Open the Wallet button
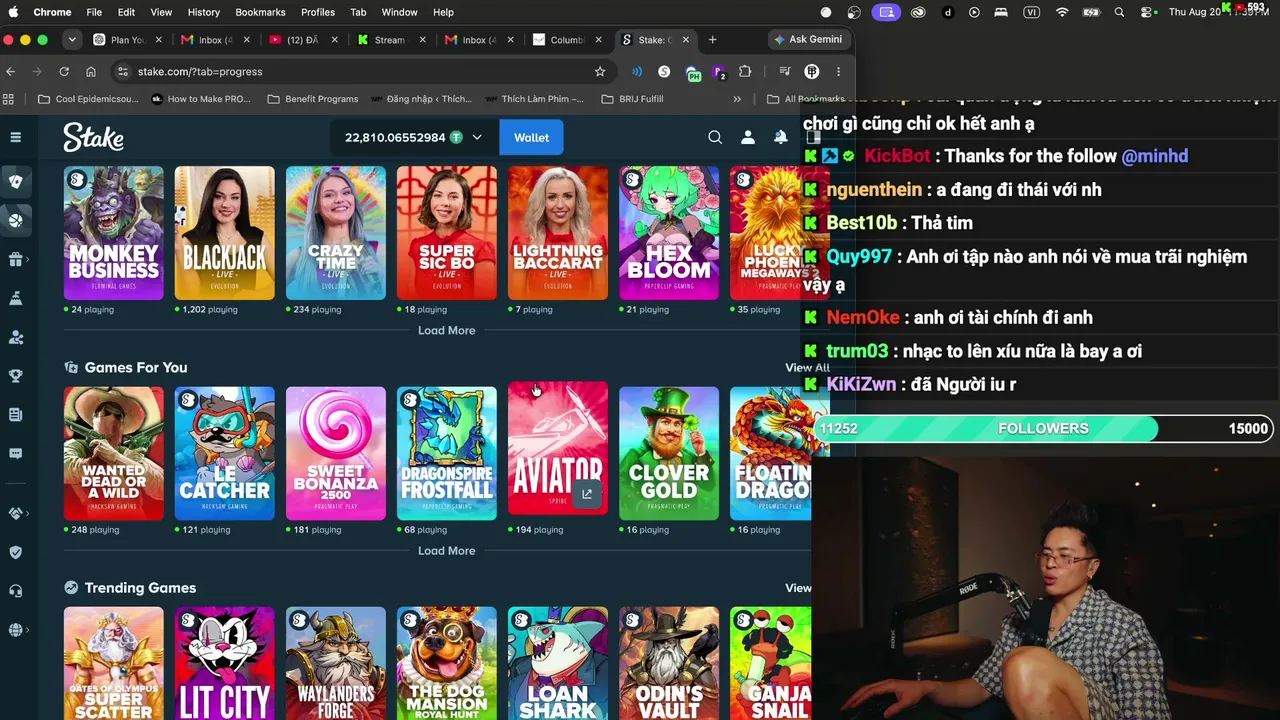 [531, 138]
